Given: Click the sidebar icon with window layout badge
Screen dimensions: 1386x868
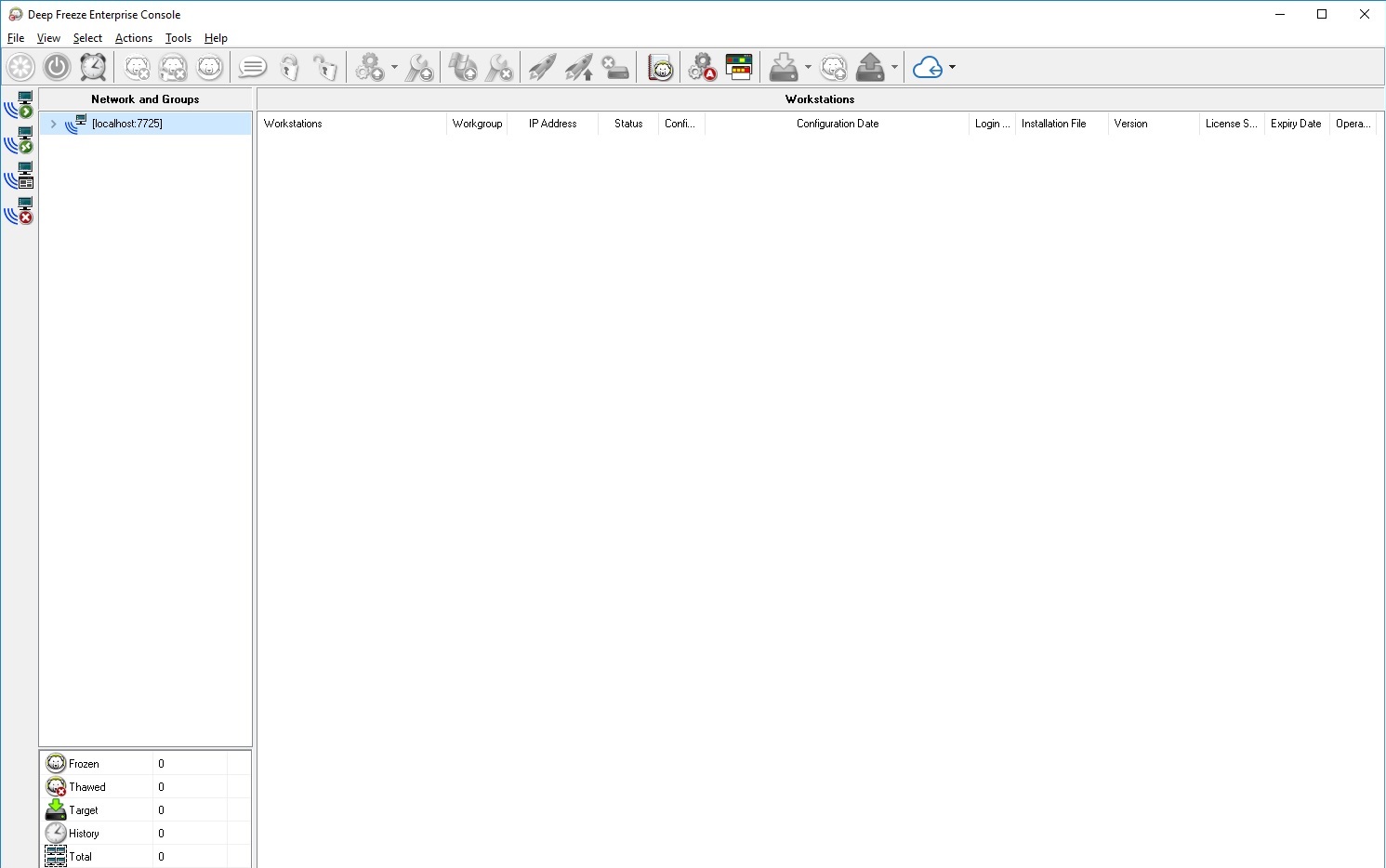Looking at the screenshot, I should coord(20,176).
